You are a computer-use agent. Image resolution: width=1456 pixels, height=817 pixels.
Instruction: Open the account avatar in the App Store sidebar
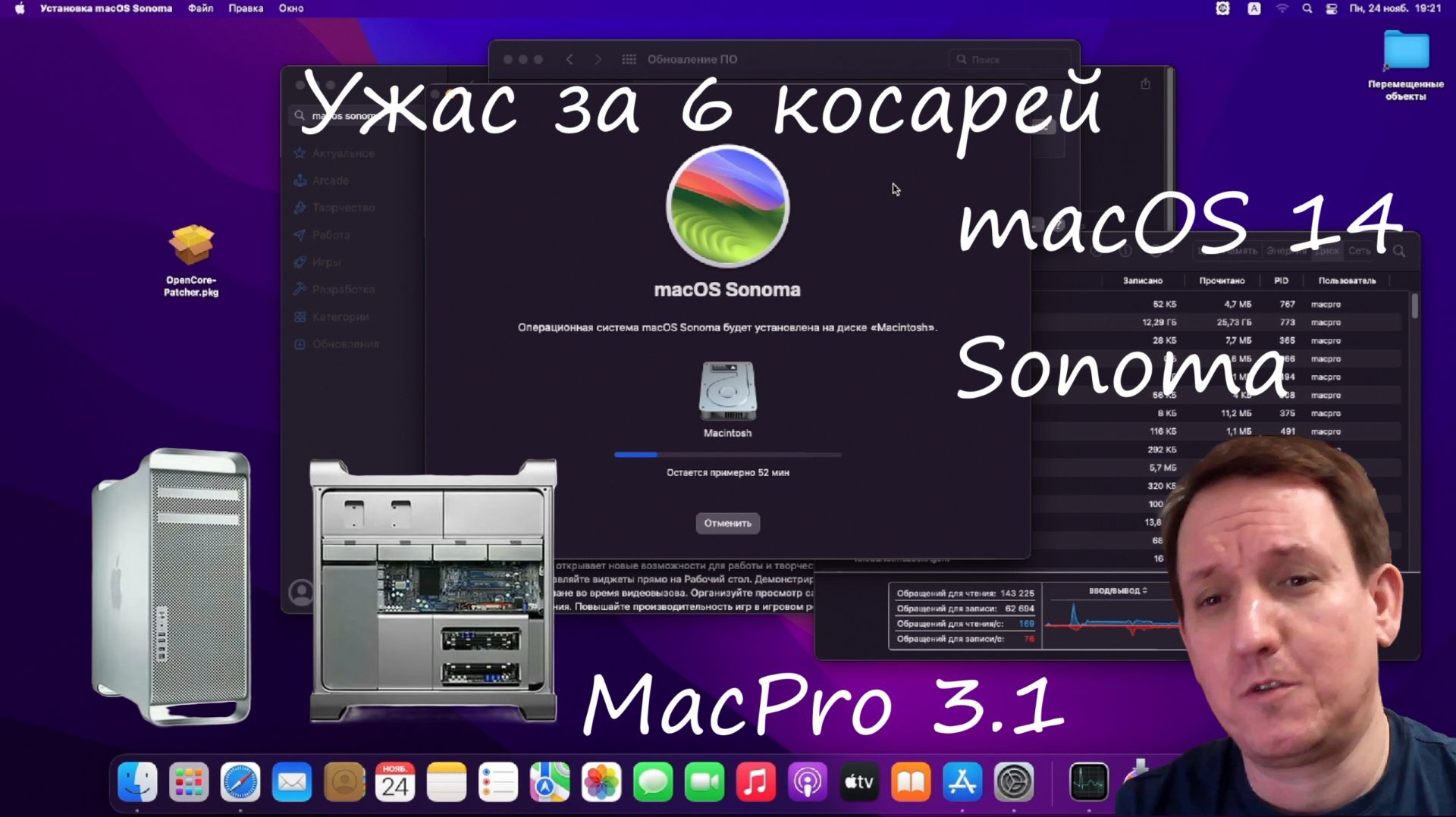point(301,592)
